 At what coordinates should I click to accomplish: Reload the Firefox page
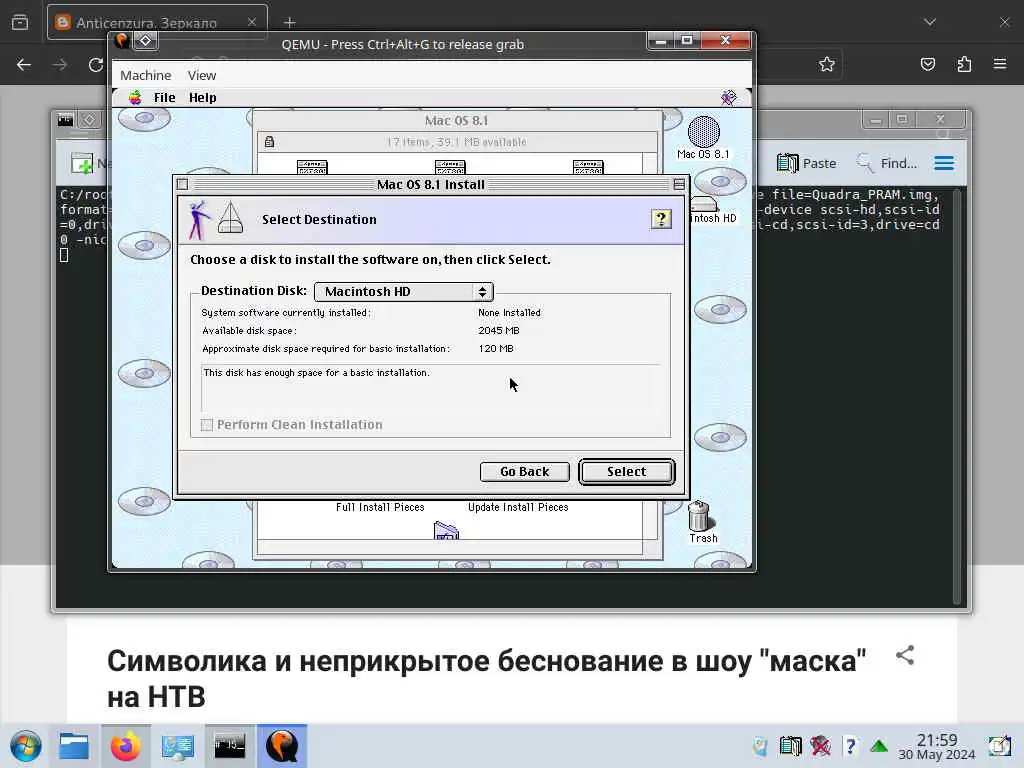[x=96, y=65]
